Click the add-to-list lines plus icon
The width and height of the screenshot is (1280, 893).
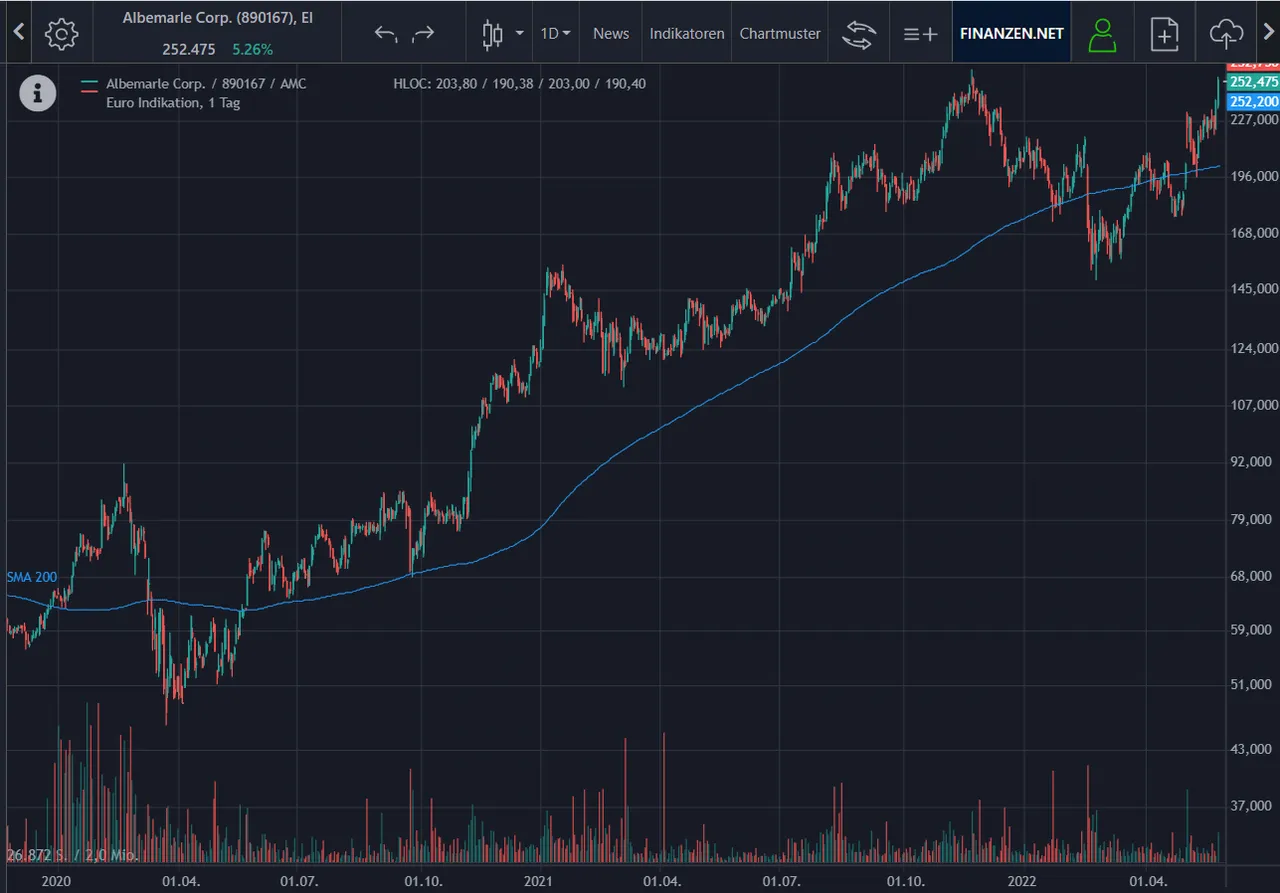pos(920,33)
